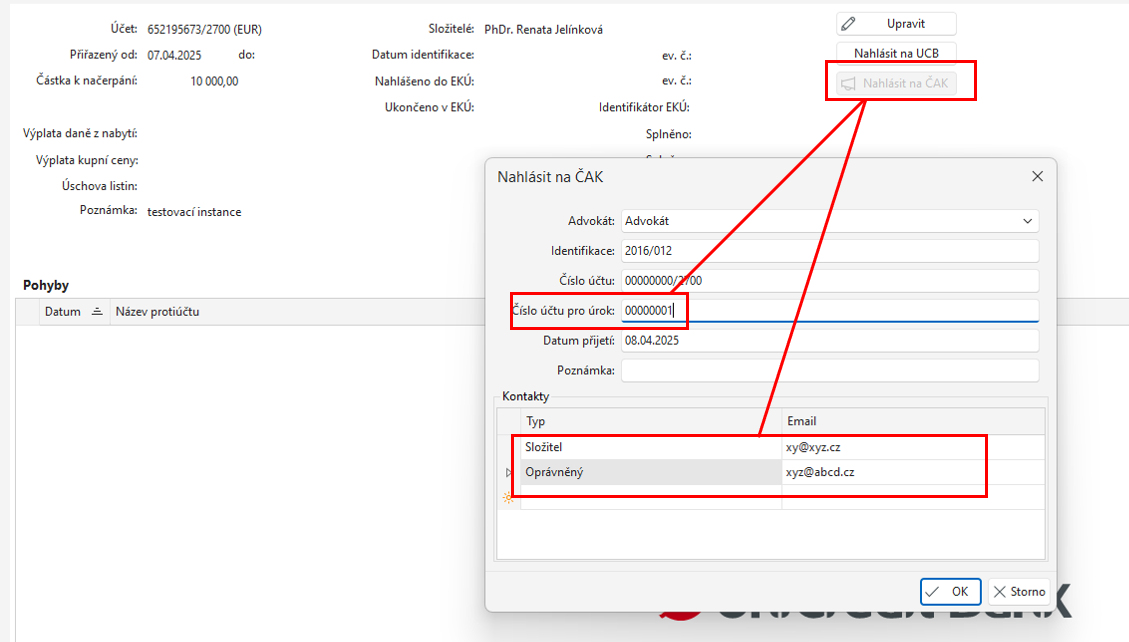1129x642 pixels.
Task: Click the empty Poznámka field in the dialog
Action: click(x=828, y=371)
